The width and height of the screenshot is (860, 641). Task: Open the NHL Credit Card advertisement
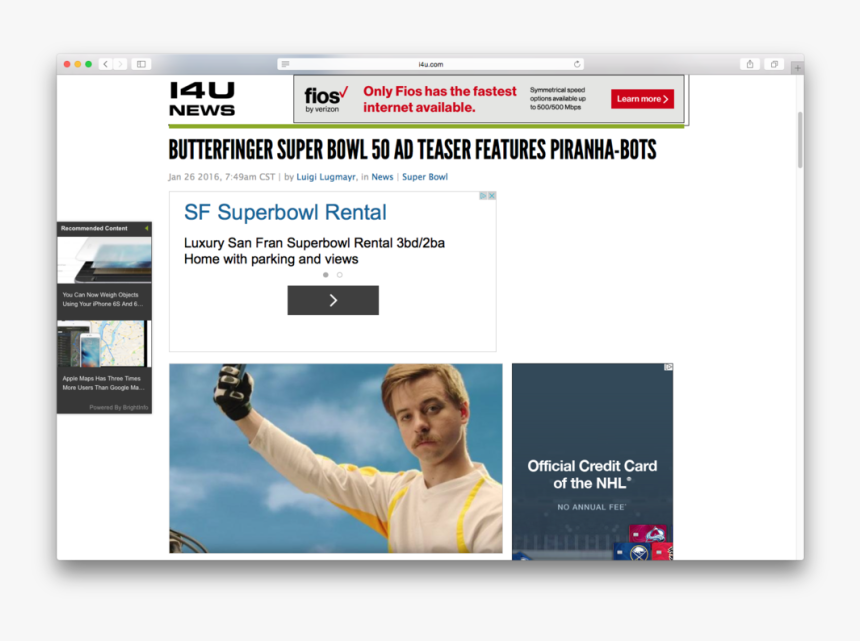point(592,462)
